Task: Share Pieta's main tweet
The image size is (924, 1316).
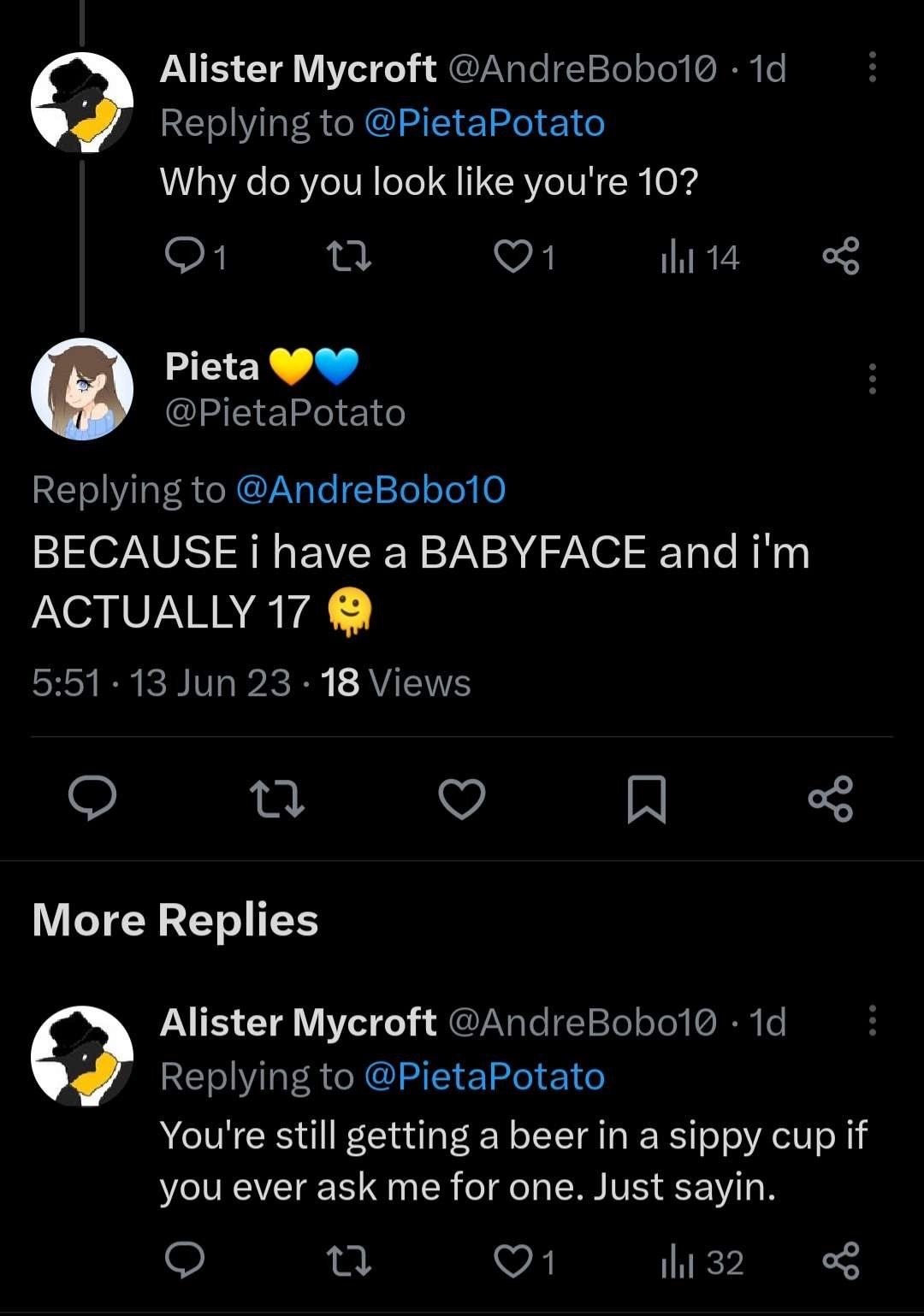Action: pos(831,799)
